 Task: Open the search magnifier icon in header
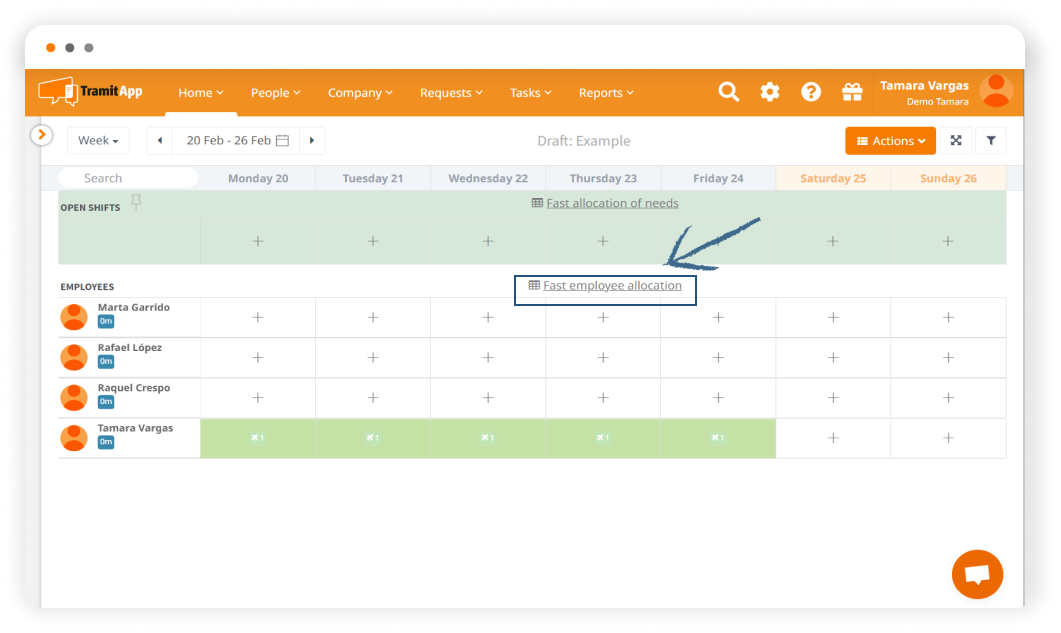pyautogui.click(x=729, y=92)
